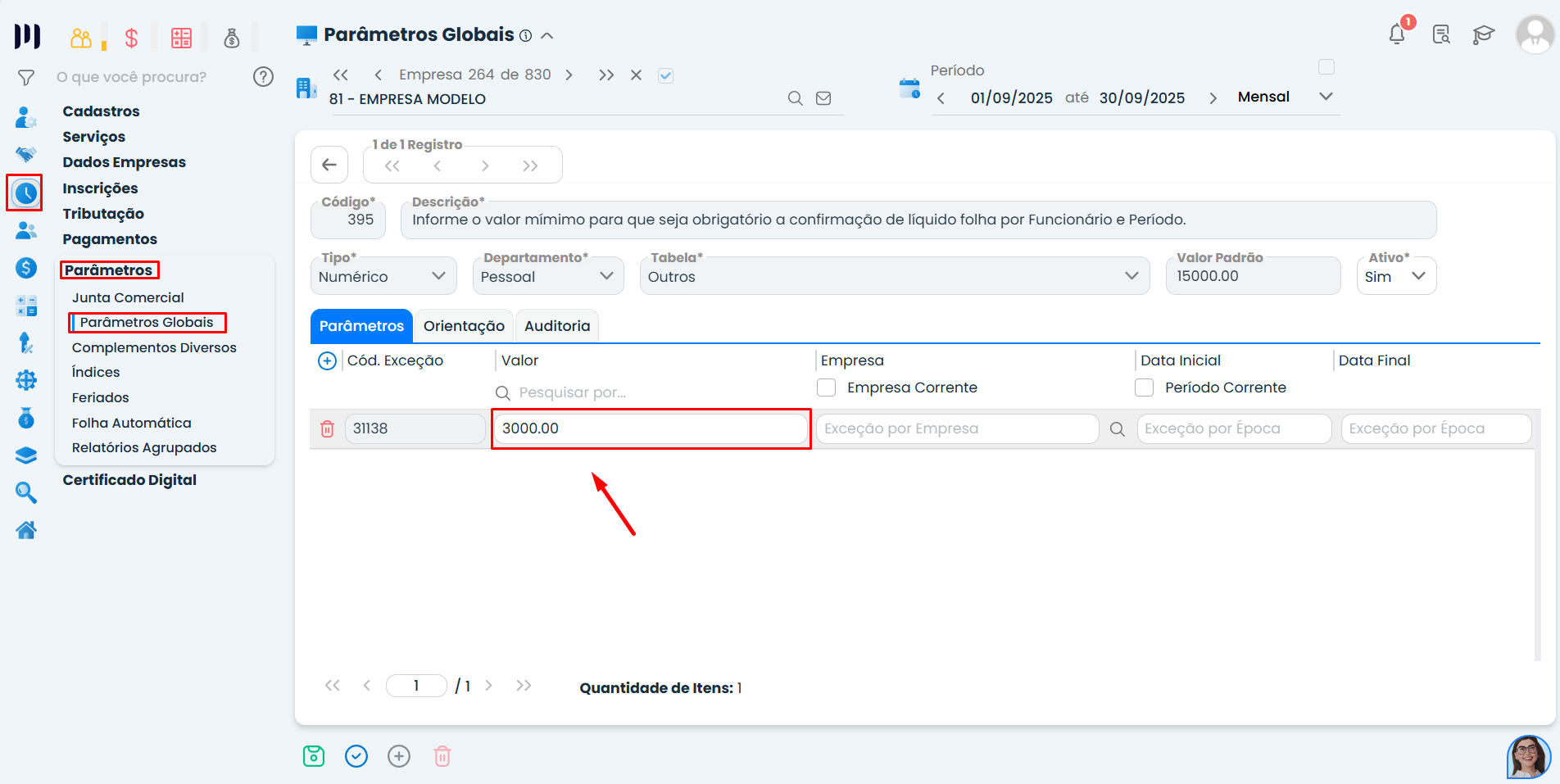Click the notification bell icon
The width and height of the screenshot is (1560, 784).
click(x=1397, y=34)
